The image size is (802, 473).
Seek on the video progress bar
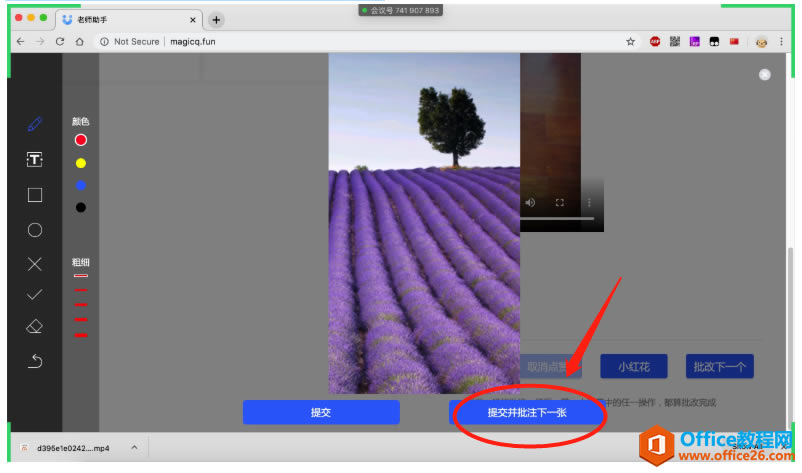pyautogui.click(x=557, y=218)
